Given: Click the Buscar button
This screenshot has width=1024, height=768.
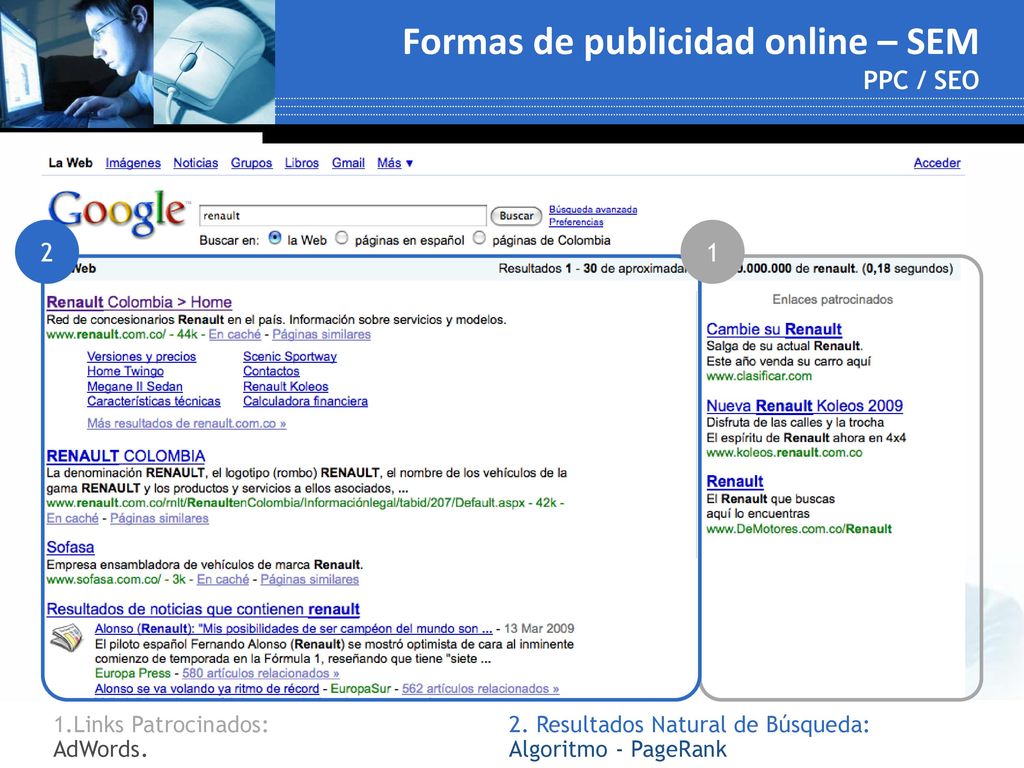Looking at the screenshot, I should click(516, 216).
